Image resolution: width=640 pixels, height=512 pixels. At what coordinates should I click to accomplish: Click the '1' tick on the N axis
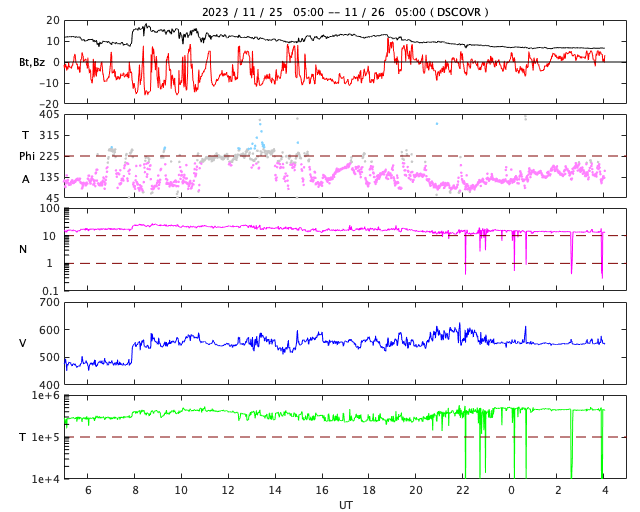[50, 263]
